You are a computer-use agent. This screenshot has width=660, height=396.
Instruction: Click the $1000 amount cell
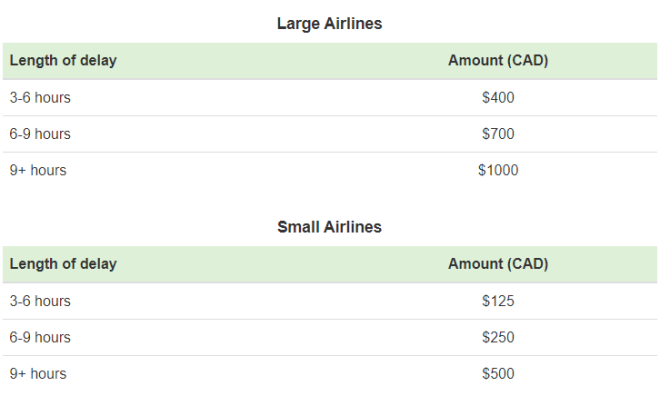(498, 170)
